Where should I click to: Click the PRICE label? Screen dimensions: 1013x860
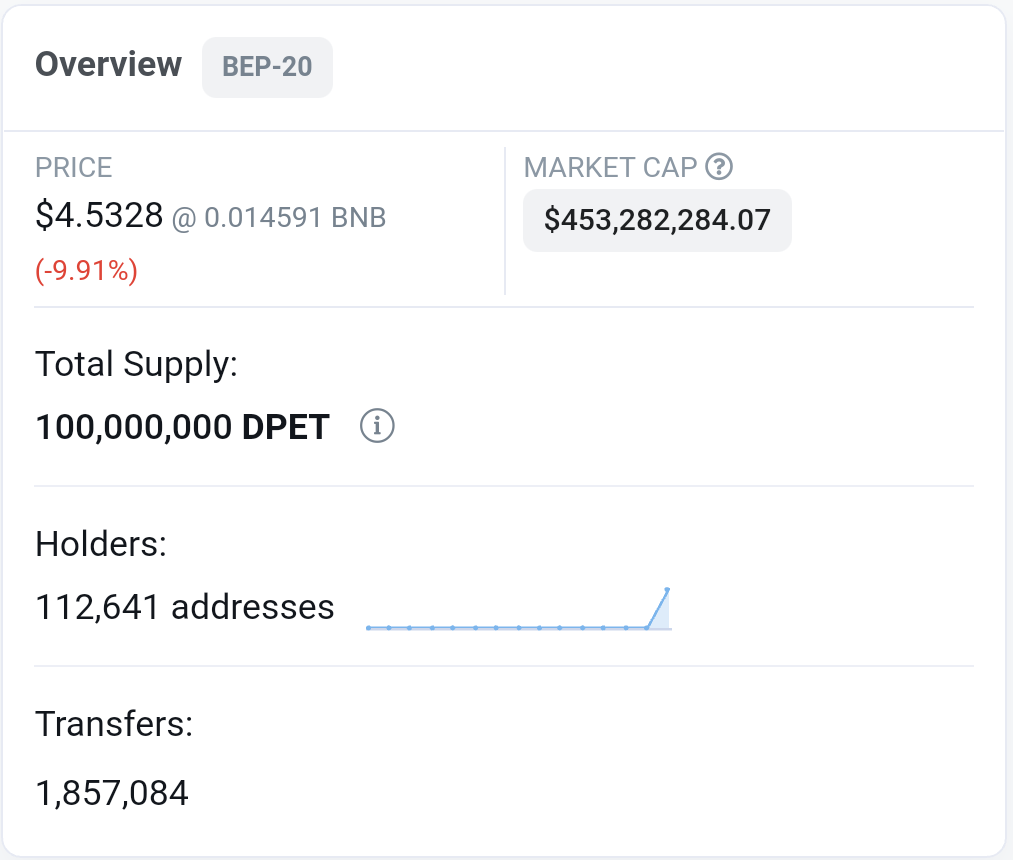pos(74,167)
